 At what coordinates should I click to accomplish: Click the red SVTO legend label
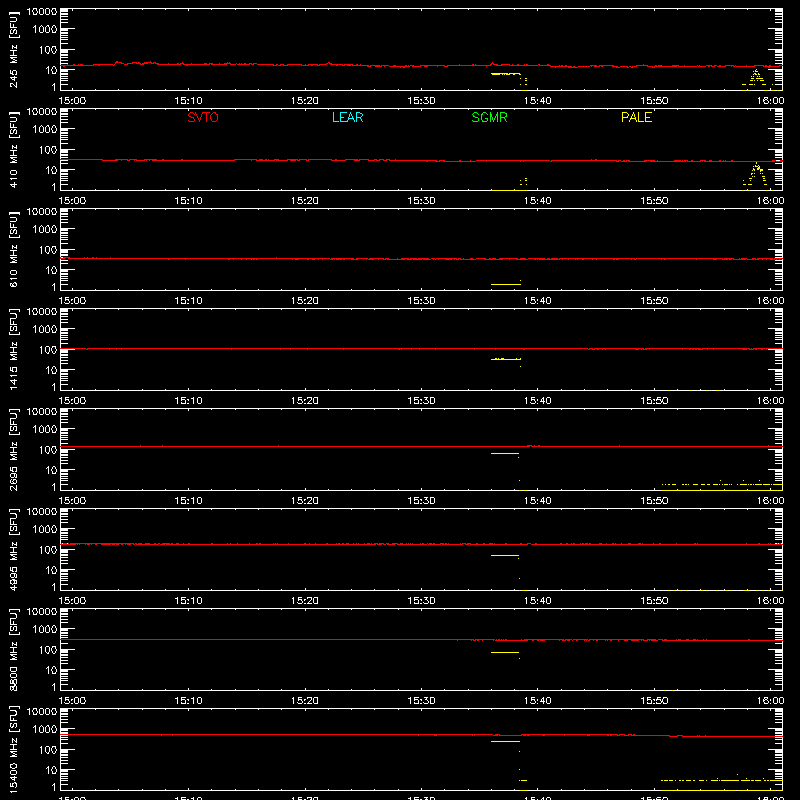pos(203,117)
